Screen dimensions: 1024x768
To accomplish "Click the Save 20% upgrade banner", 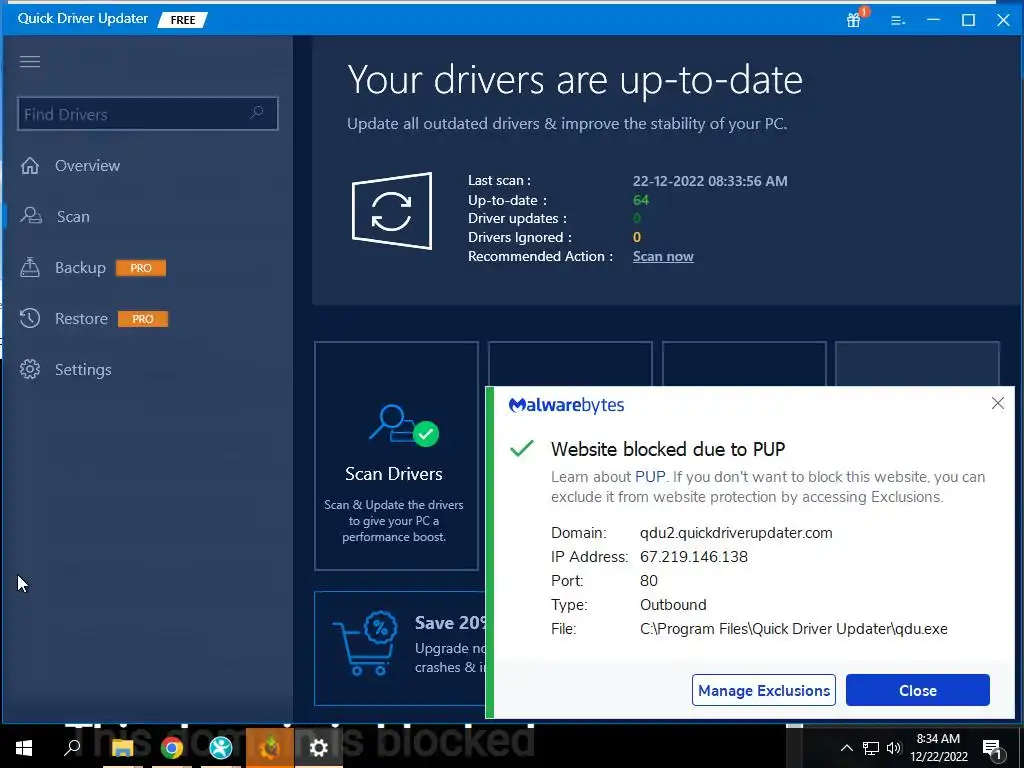I will 400,648.
